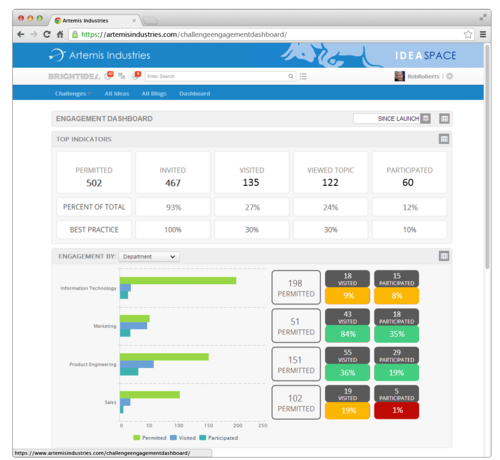Click 43 Visited 84% card
This screenshot has width=500, height=460.
pos(347,326)
